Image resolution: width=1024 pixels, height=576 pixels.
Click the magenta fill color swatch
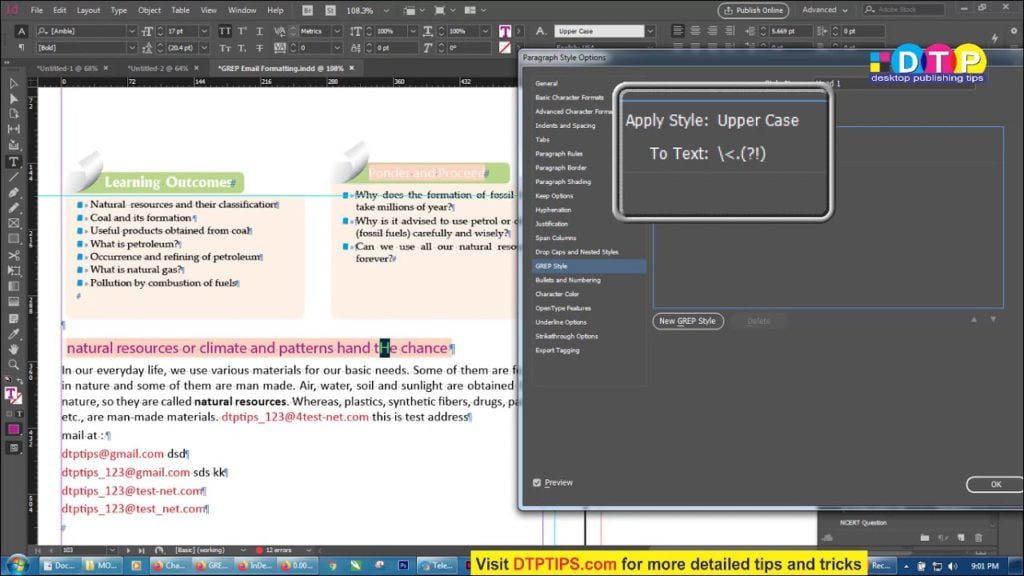click(x=14, y=429)
